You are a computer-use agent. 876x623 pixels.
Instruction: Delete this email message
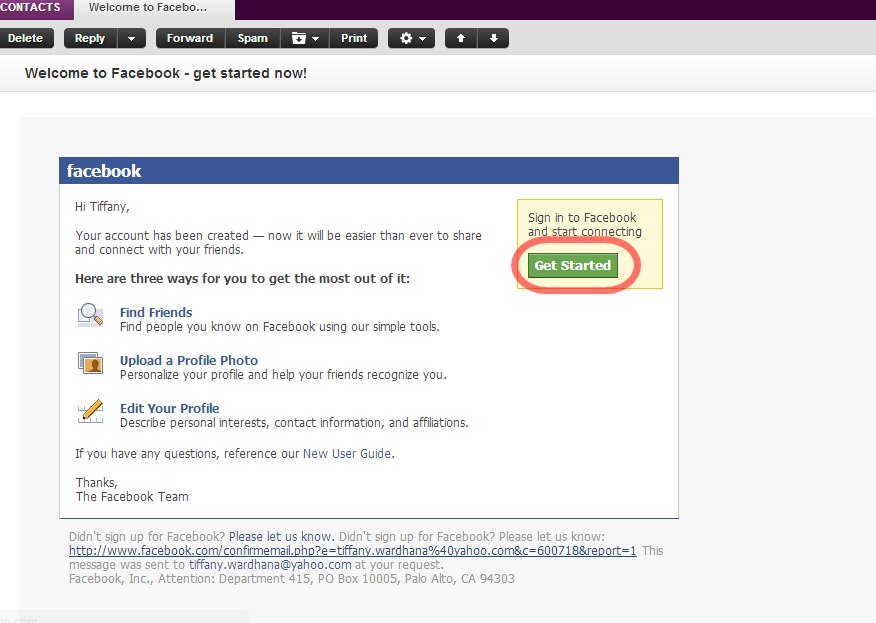(x=26, y=38)
